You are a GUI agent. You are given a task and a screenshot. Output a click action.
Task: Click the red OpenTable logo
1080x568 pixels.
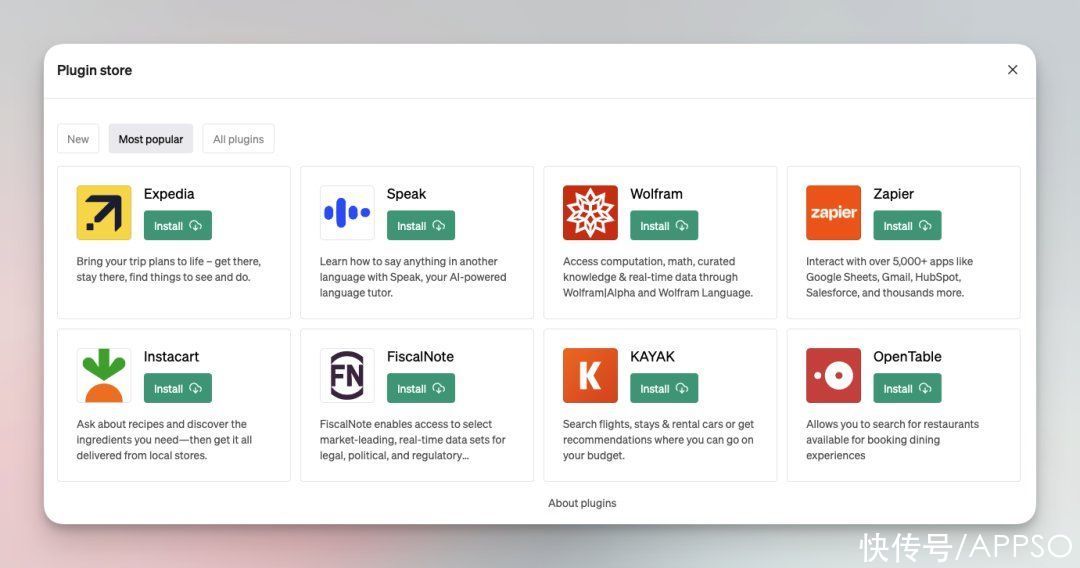click(833, 375)
